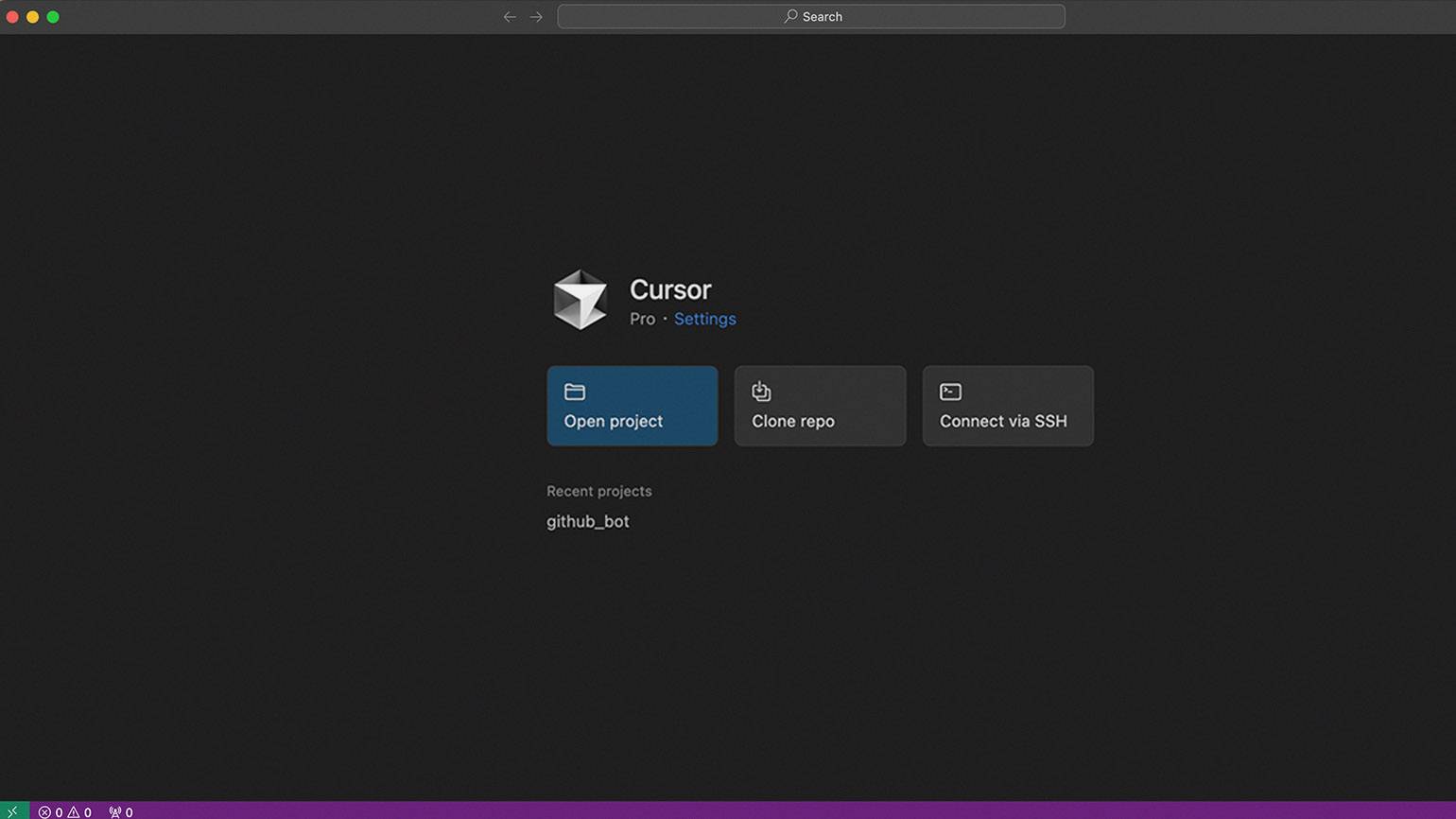The height and width of the screenshot is (819, 1456).
Task: Click the Open project button
Action: coord(633,406)
